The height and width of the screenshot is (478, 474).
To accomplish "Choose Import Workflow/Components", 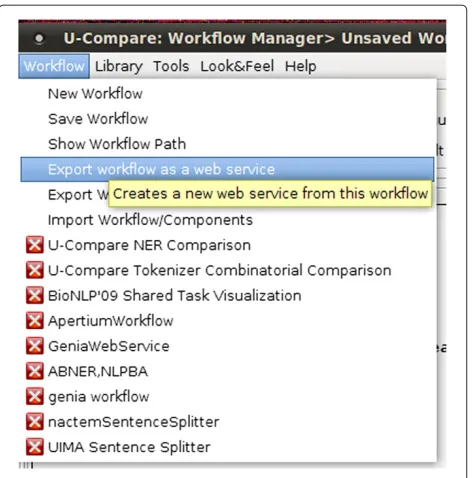I will [228, 220].
